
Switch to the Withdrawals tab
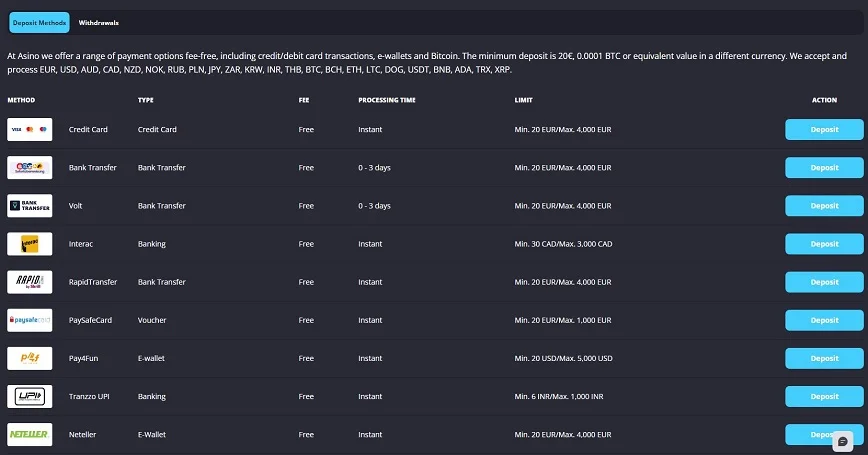99,23
